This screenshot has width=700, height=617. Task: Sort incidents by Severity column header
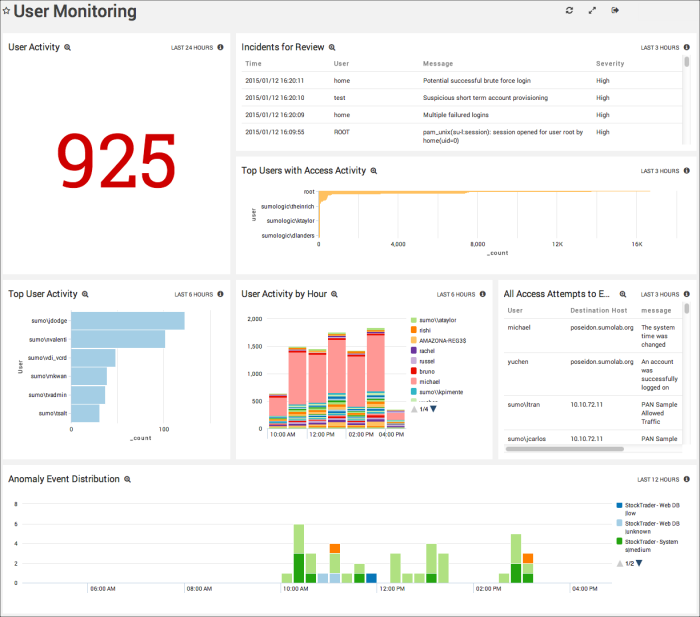[610, 63]
